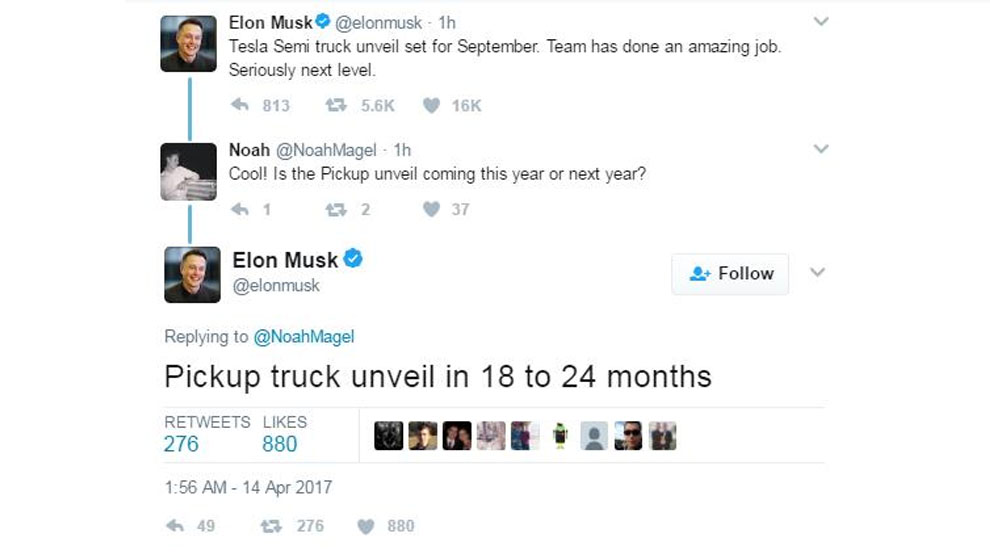Retweet the Tesla Semi truck tweet
990x555 pixels.
(x=337, y=105)
